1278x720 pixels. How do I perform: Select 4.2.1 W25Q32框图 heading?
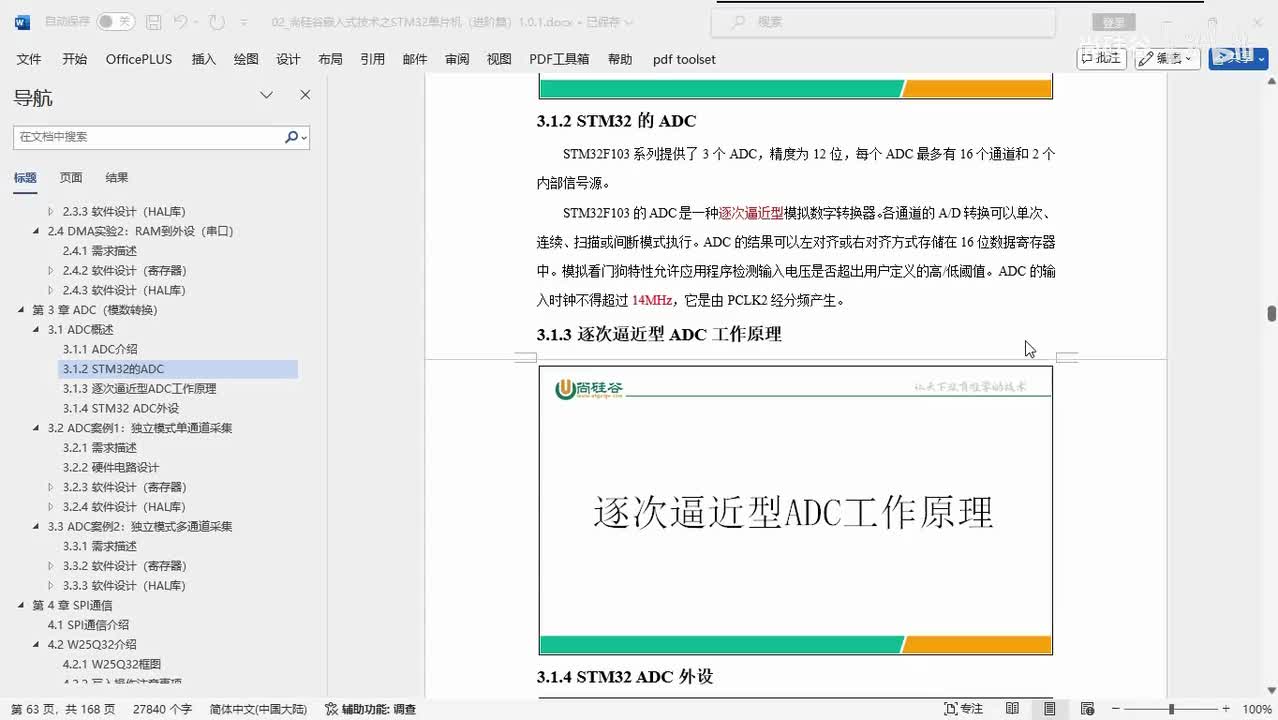[112, 664]
